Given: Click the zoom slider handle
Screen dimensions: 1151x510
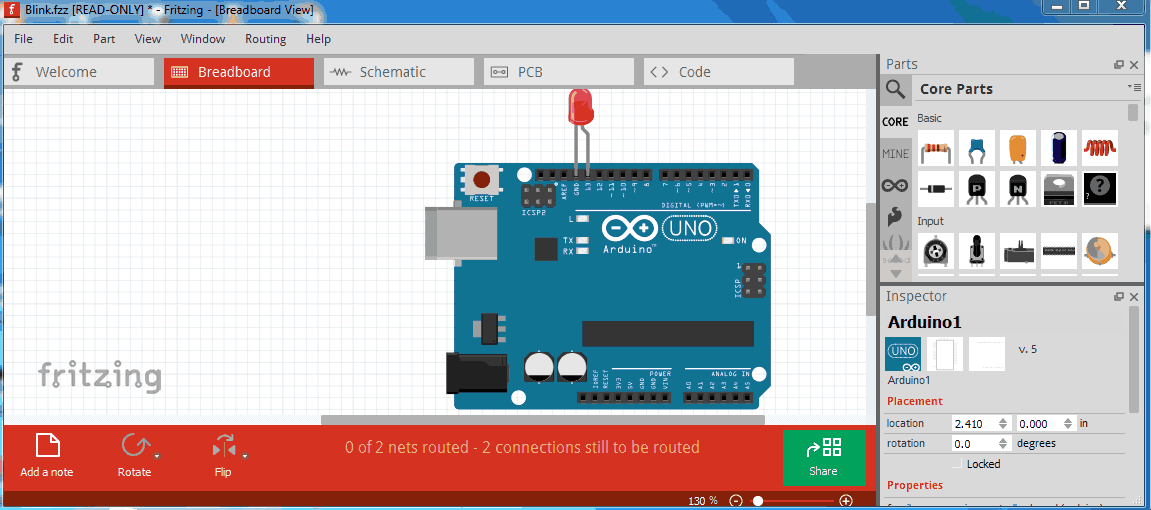Looking at the screenshot, I should pyautogui.click(x=758, y=500).
